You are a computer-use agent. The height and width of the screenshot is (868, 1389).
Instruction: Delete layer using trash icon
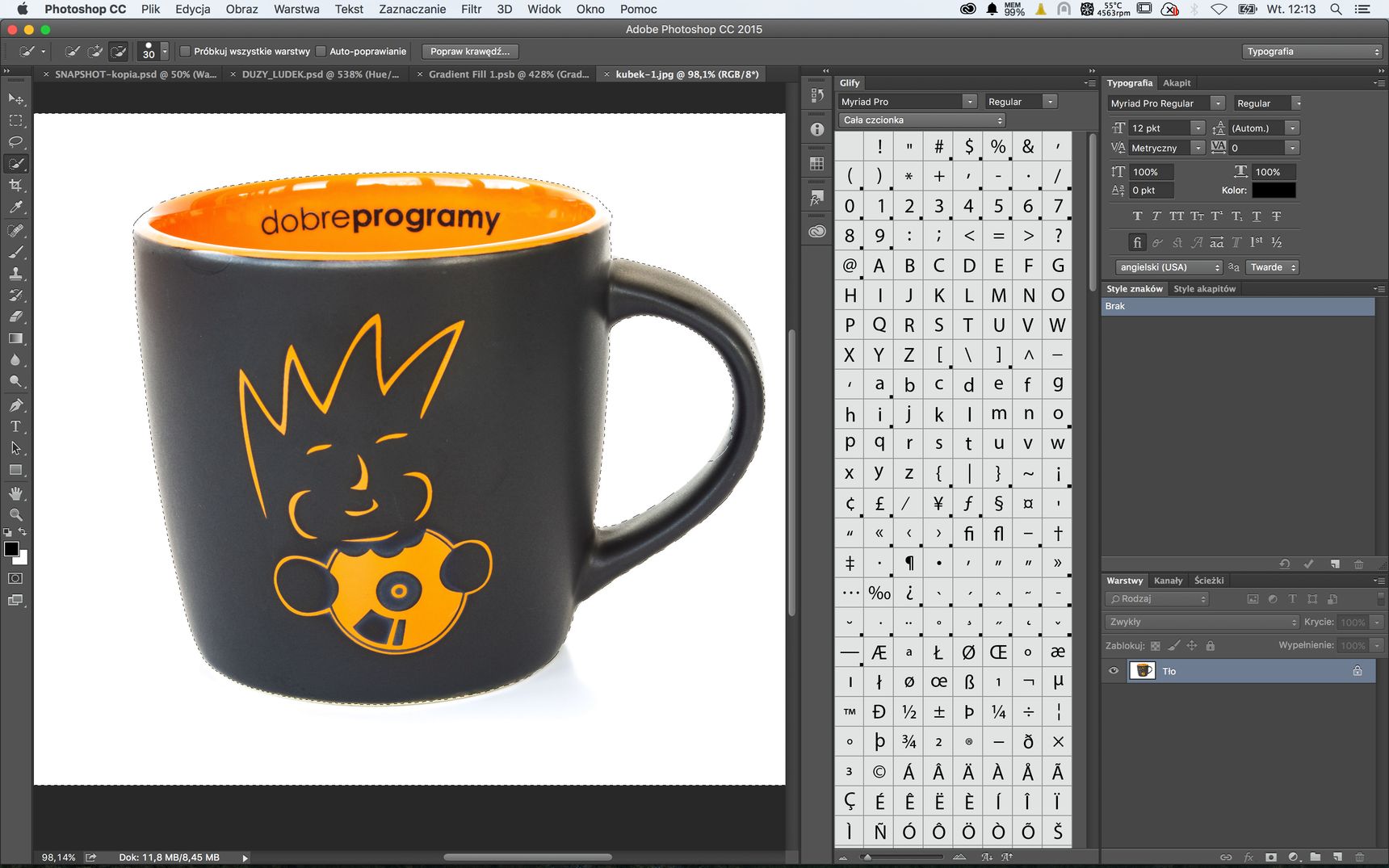click(1360, 857)
